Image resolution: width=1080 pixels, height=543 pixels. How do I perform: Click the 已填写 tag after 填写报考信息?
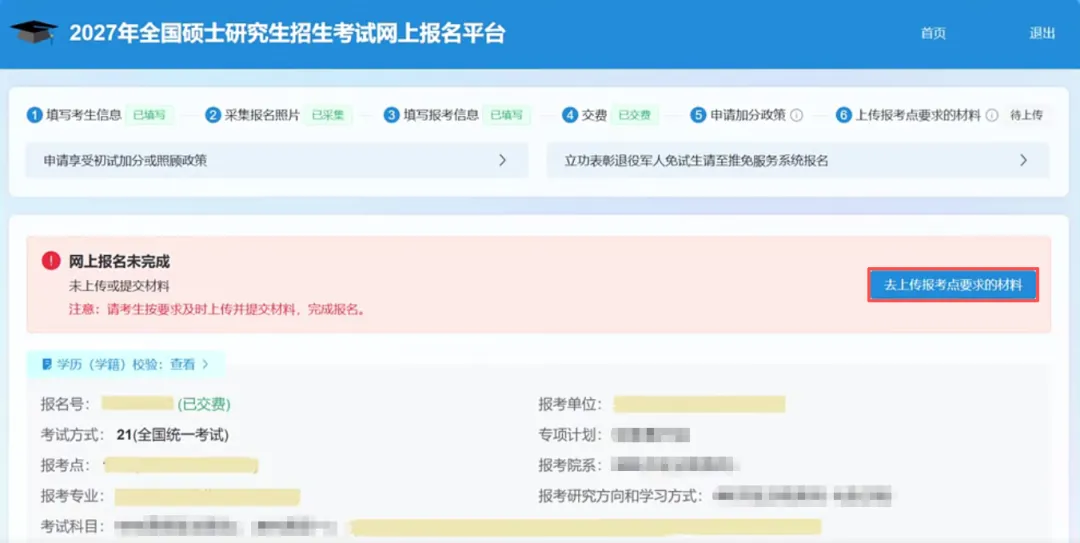click(x=506, y=115)
